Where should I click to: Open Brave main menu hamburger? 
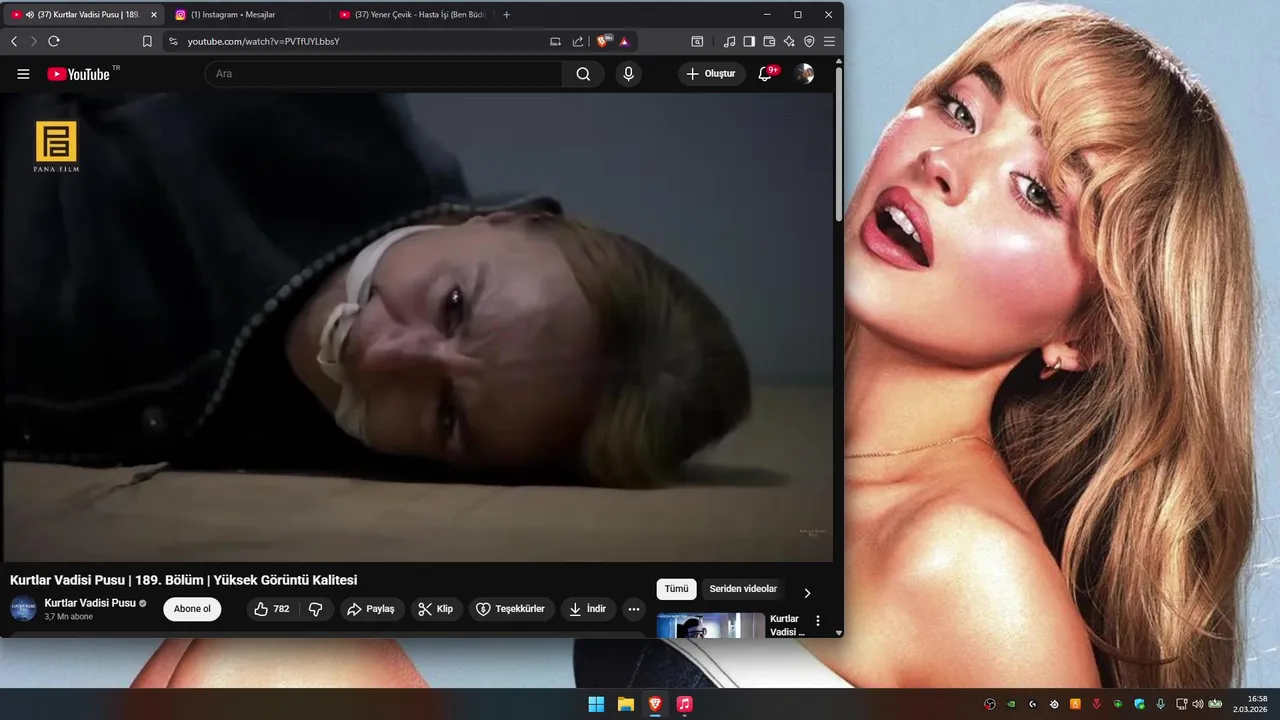(829, 42)
